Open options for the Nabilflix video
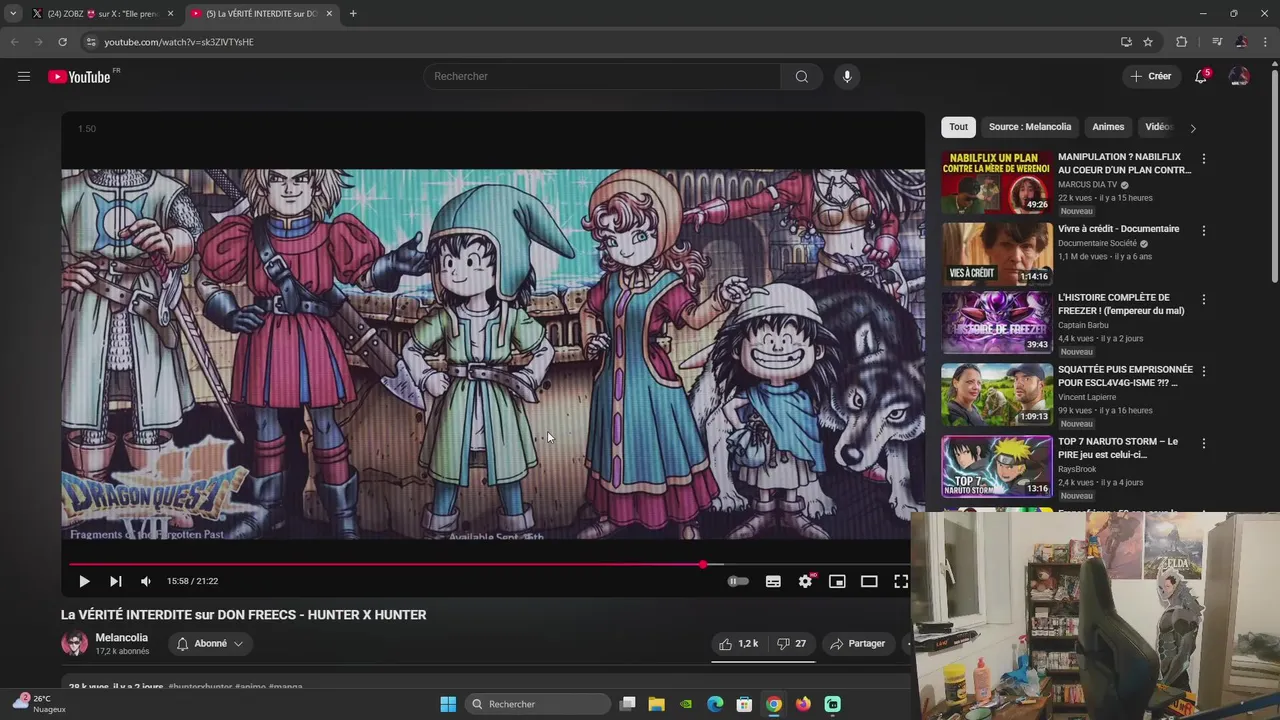Viewport: 1280px width, 720px height. click(x=1204, y=159)
